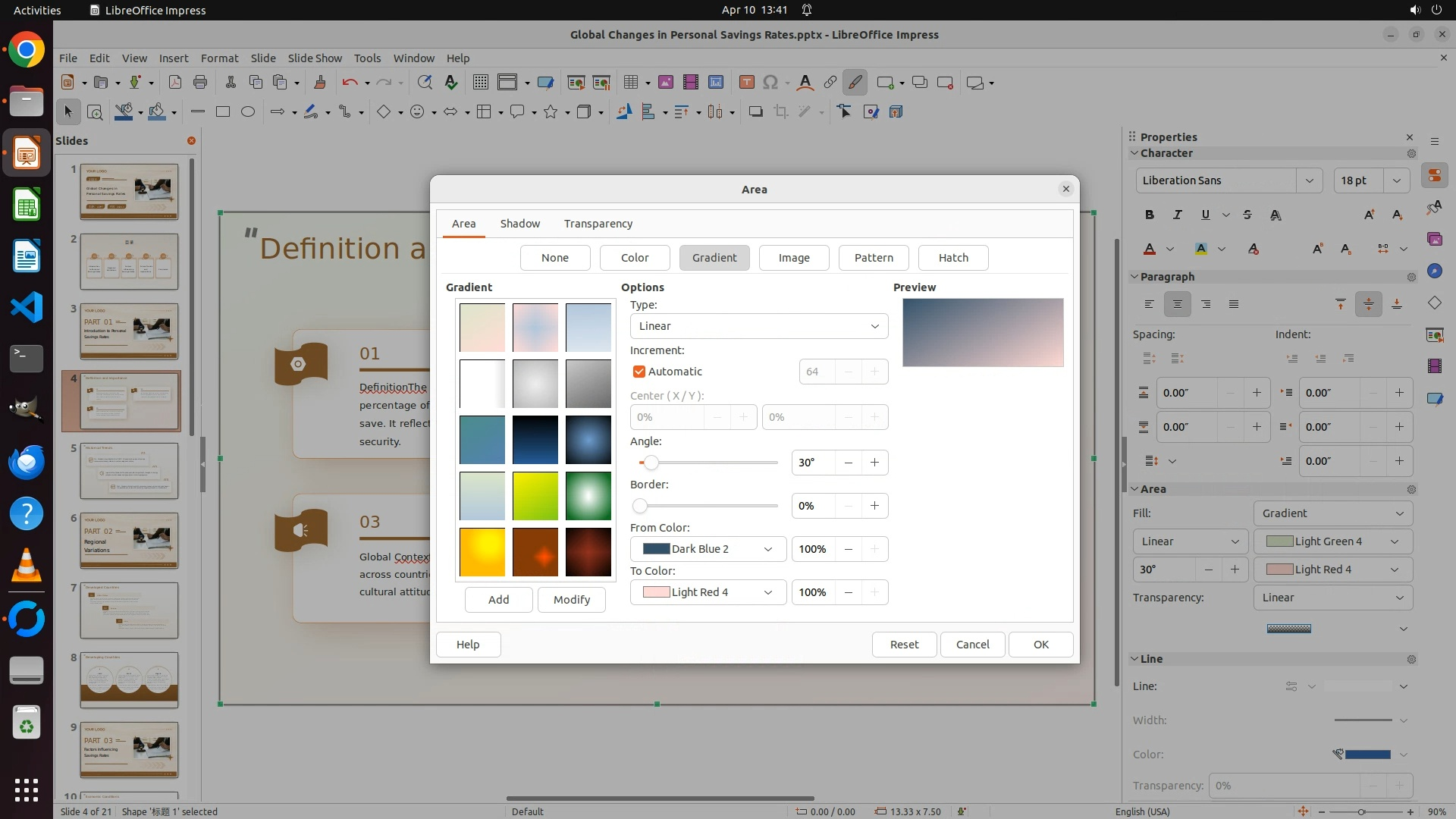Collapse the Character section in sidebar
The image size is (1456, 819).
pyautogui.click(x=1135, y=153)
